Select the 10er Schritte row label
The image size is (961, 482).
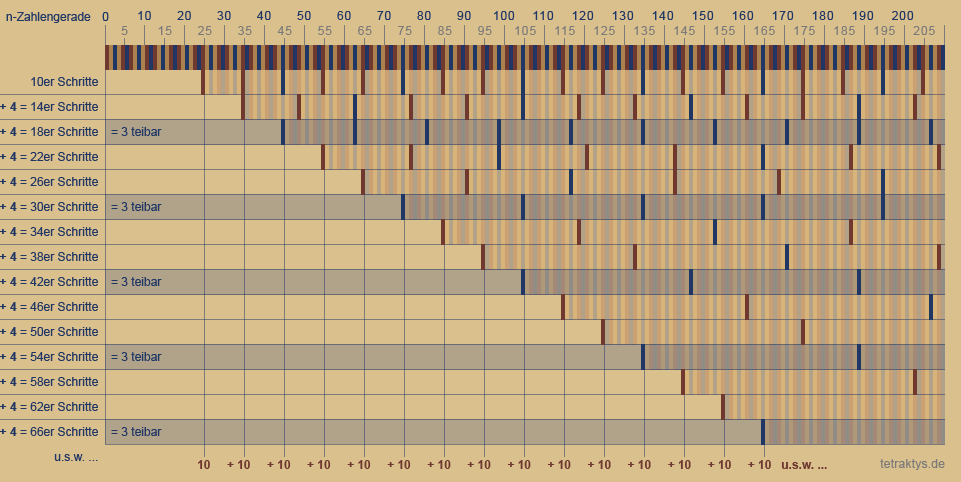point(64,82)
